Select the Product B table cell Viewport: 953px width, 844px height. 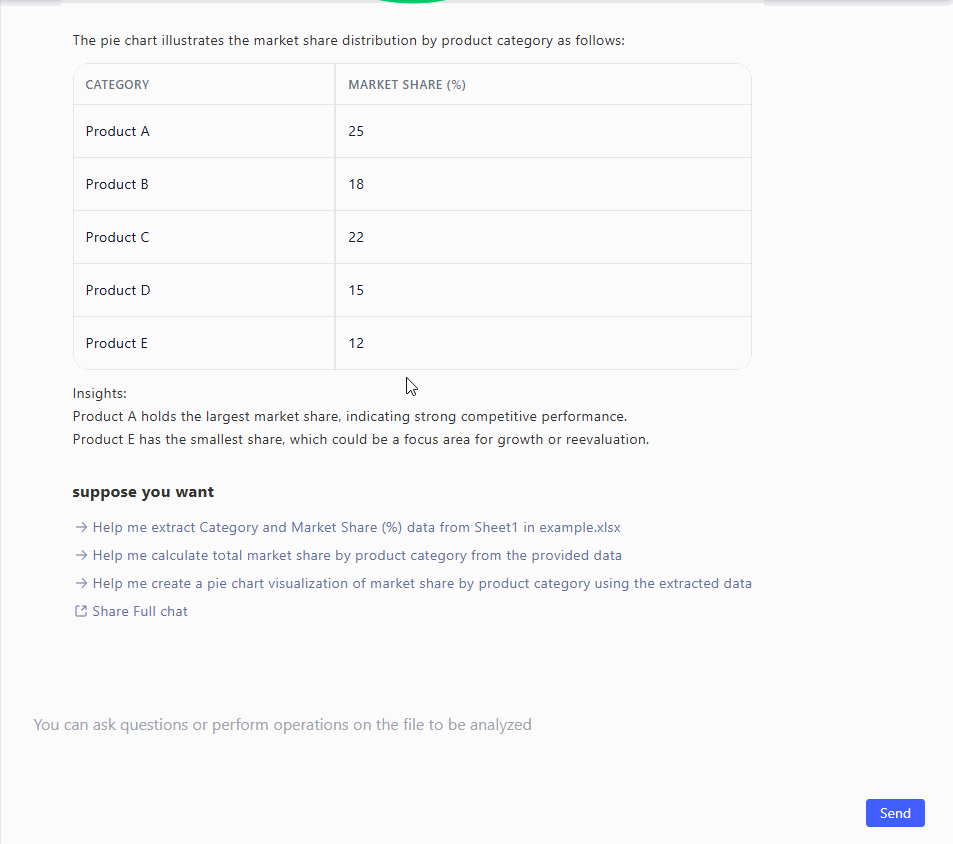pyautogui.click(x=117, y=184)
